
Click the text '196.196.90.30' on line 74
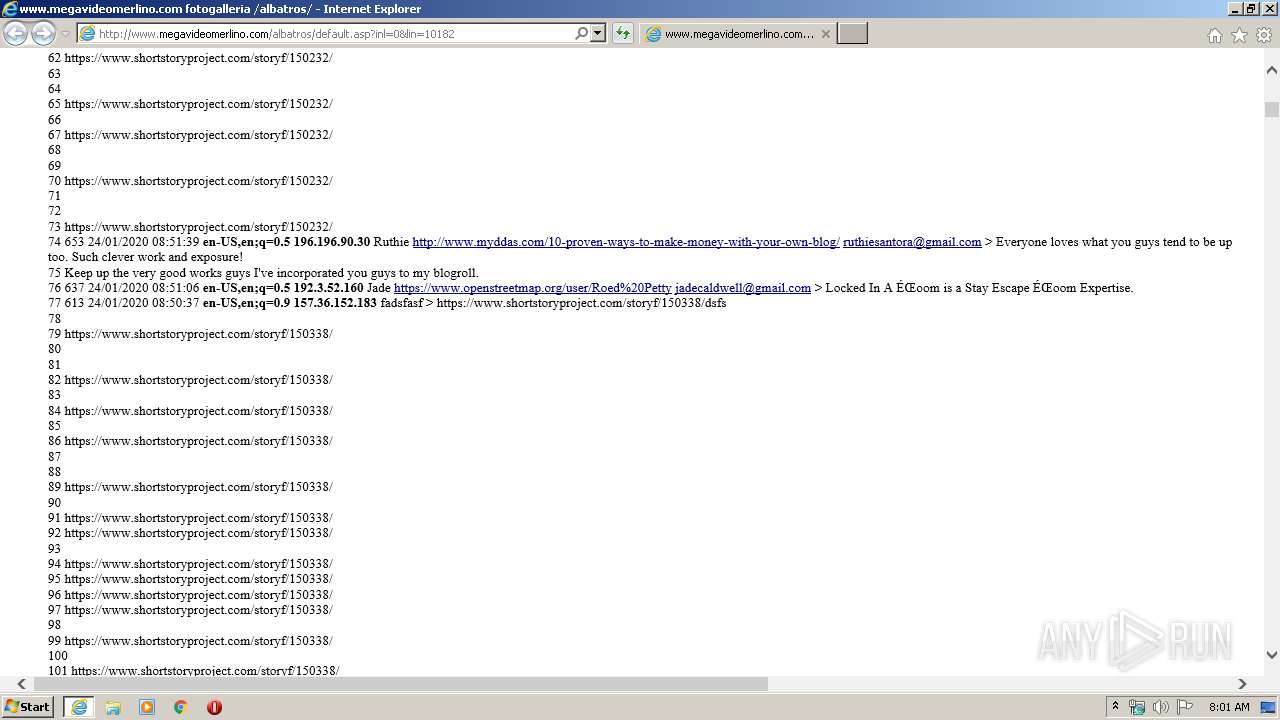click(331, 242)
